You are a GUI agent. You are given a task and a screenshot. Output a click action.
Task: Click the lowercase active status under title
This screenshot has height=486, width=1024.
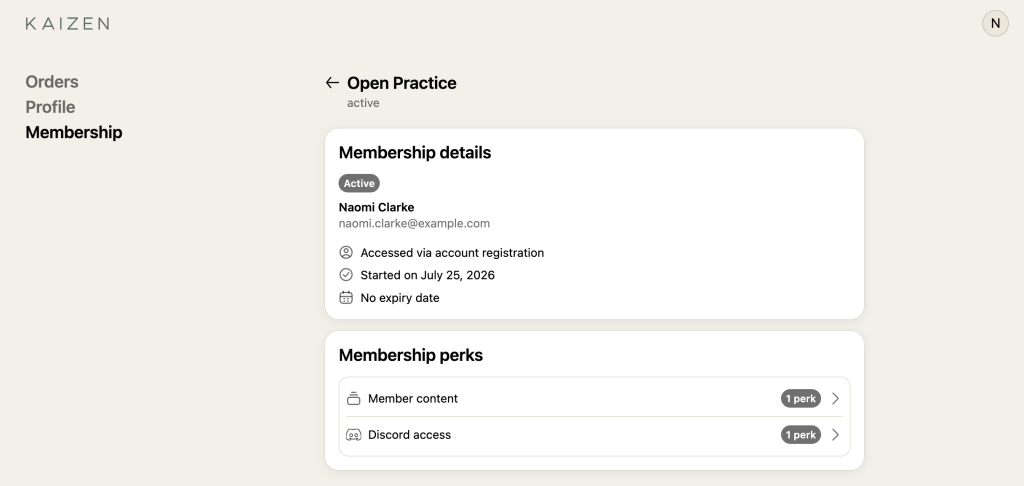pyautogui.click(x=363, y=103)
